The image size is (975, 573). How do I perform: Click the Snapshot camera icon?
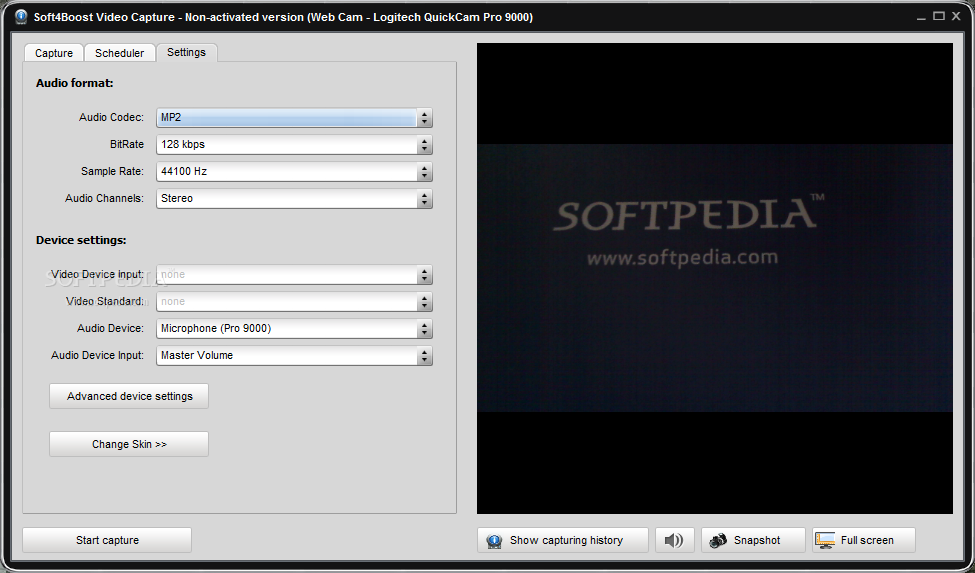[x=718, y=540]
